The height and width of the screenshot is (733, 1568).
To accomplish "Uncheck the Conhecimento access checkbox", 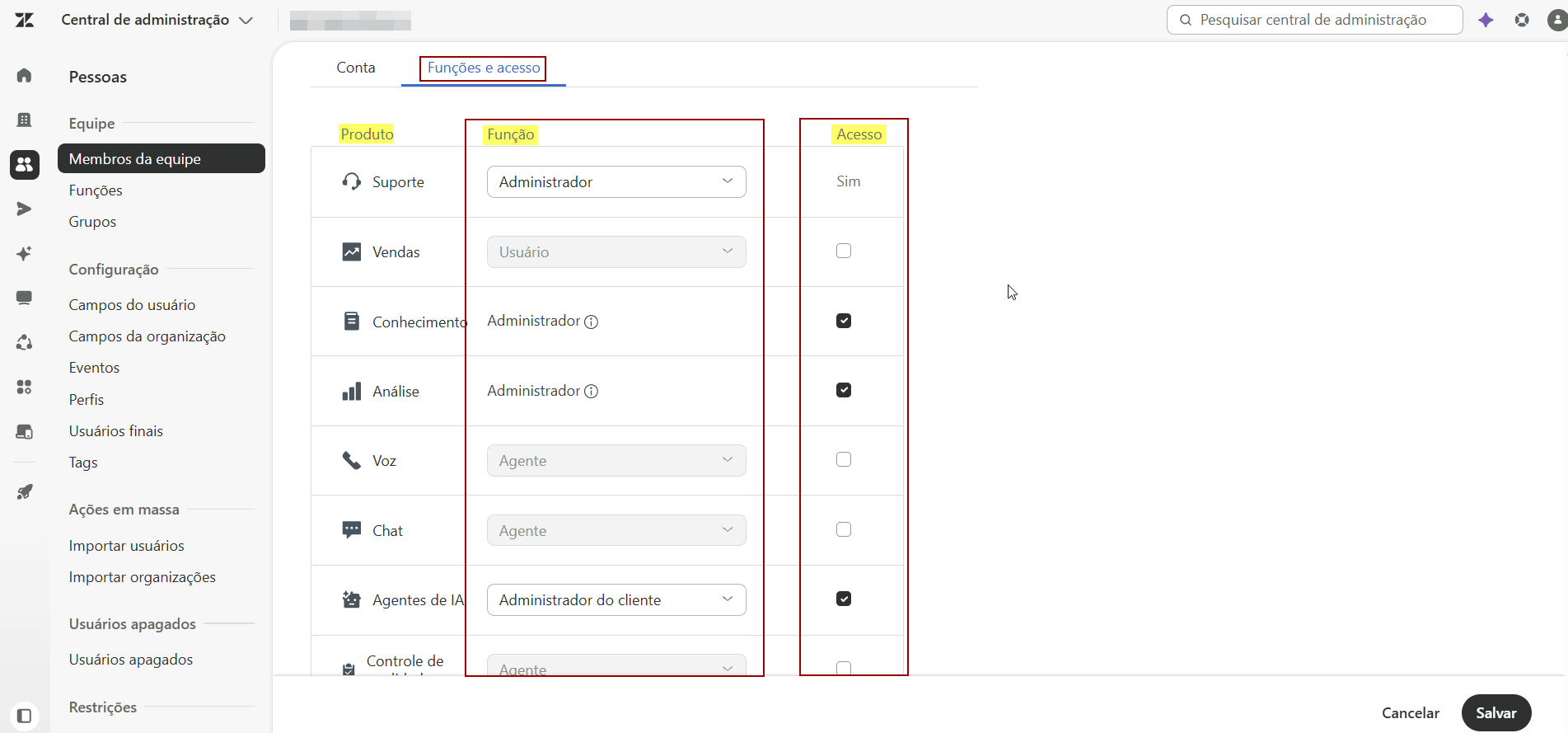I will click(x=844, y=321).
